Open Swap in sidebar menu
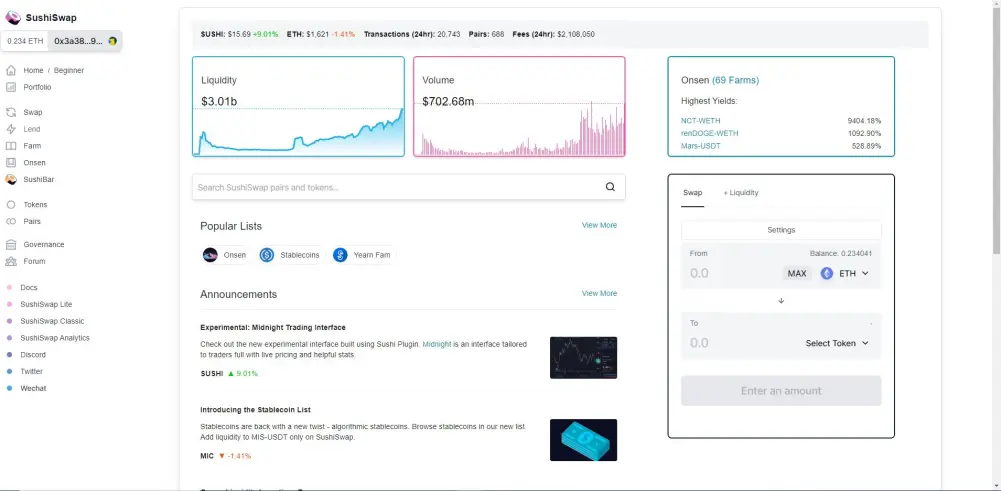Viewport: 1001px width, 491px height. (33, 112)
